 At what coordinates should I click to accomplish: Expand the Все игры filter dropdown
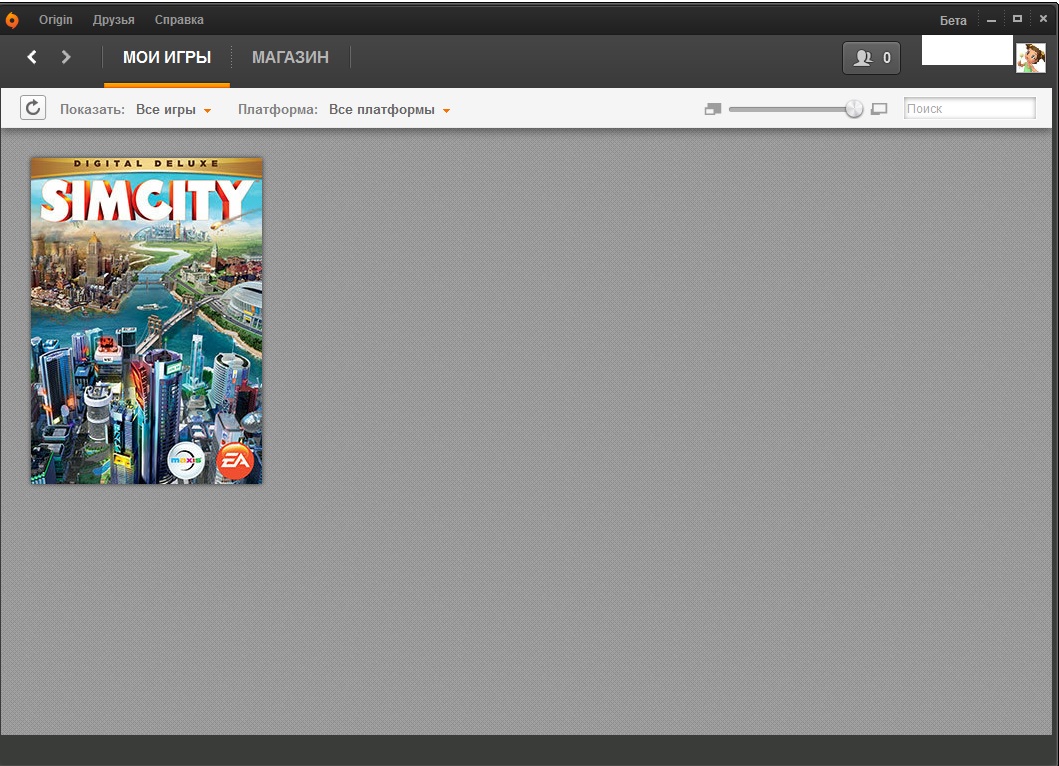[174, 109]
